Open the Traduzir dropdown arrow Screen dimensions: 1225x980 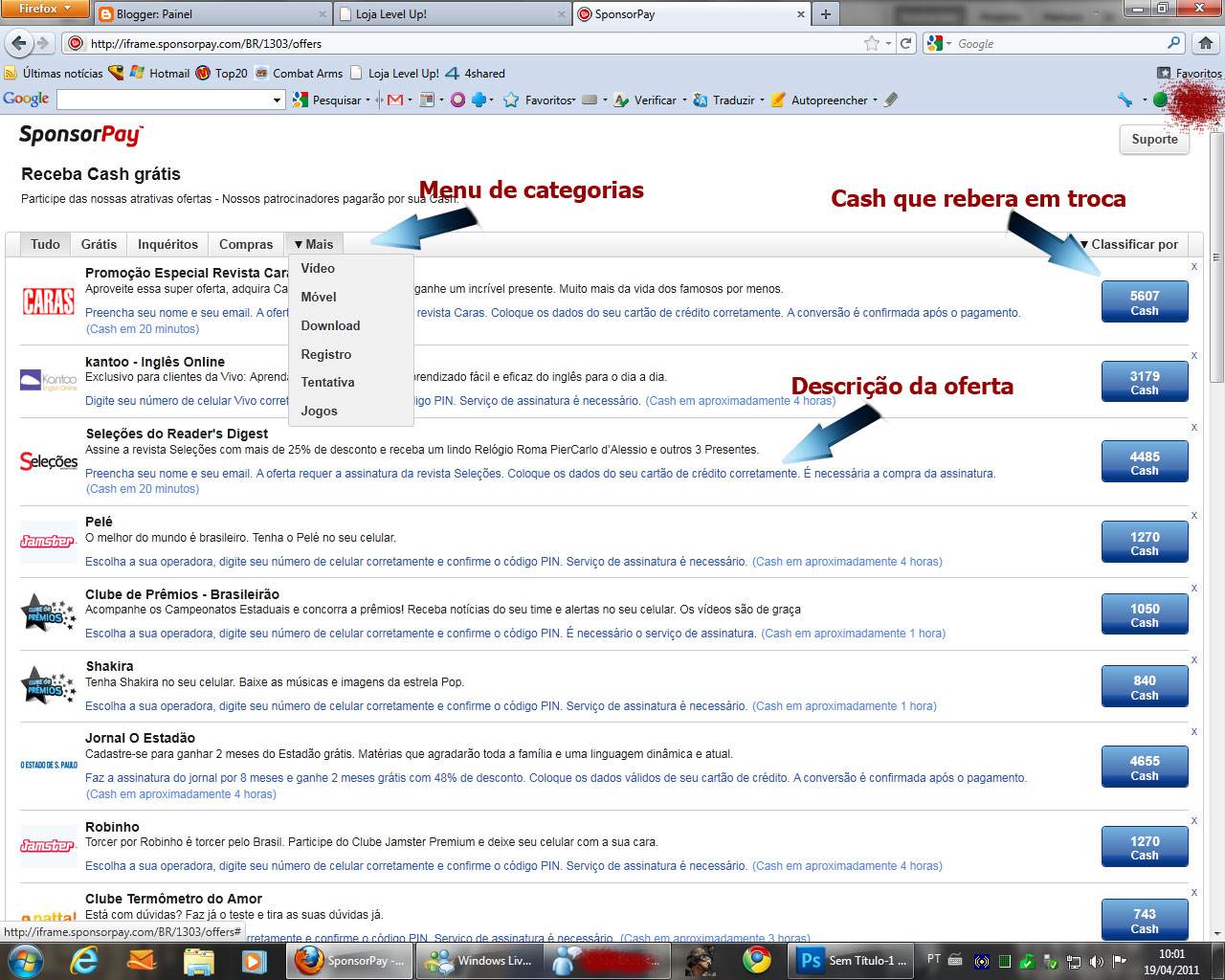point(762,100)
